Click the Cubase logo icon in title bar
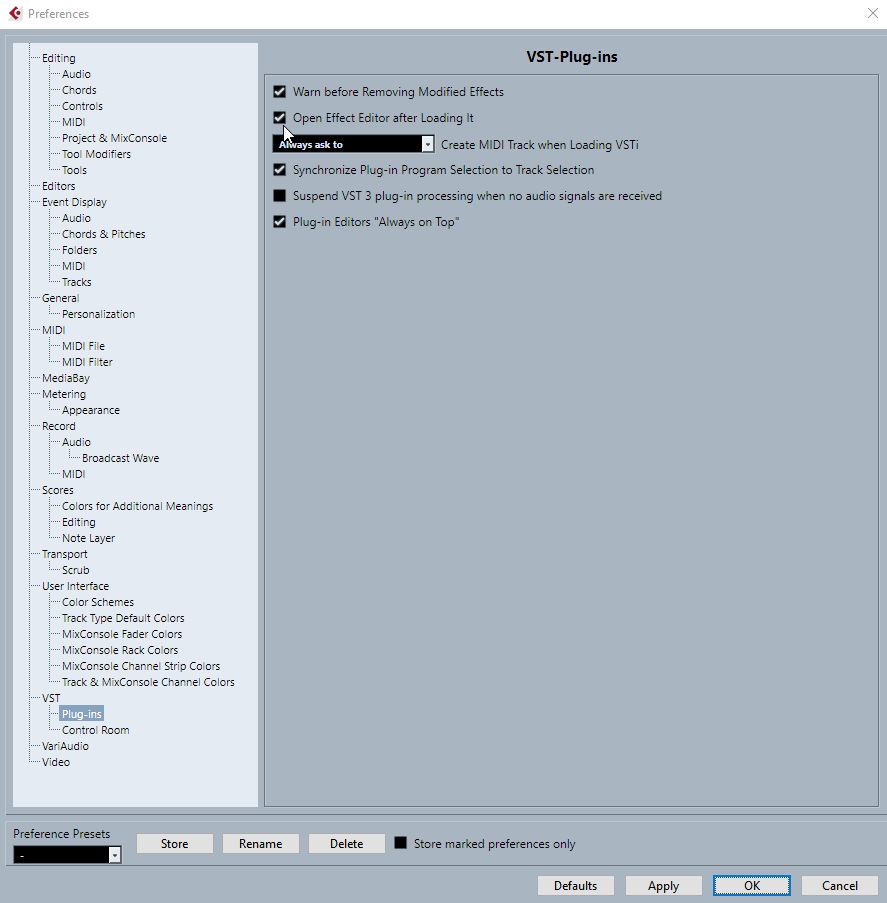 (16, 13)
